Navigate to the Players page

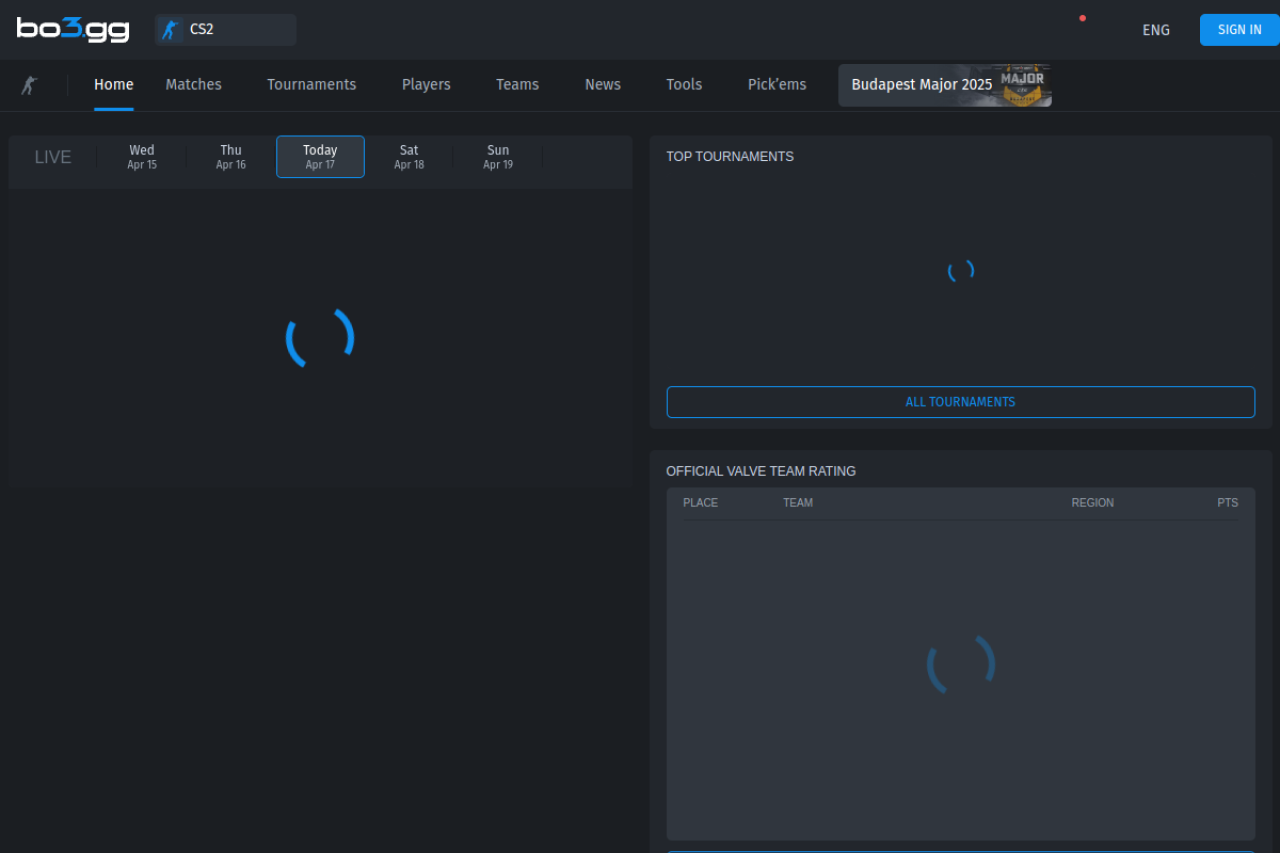[426, 85]
